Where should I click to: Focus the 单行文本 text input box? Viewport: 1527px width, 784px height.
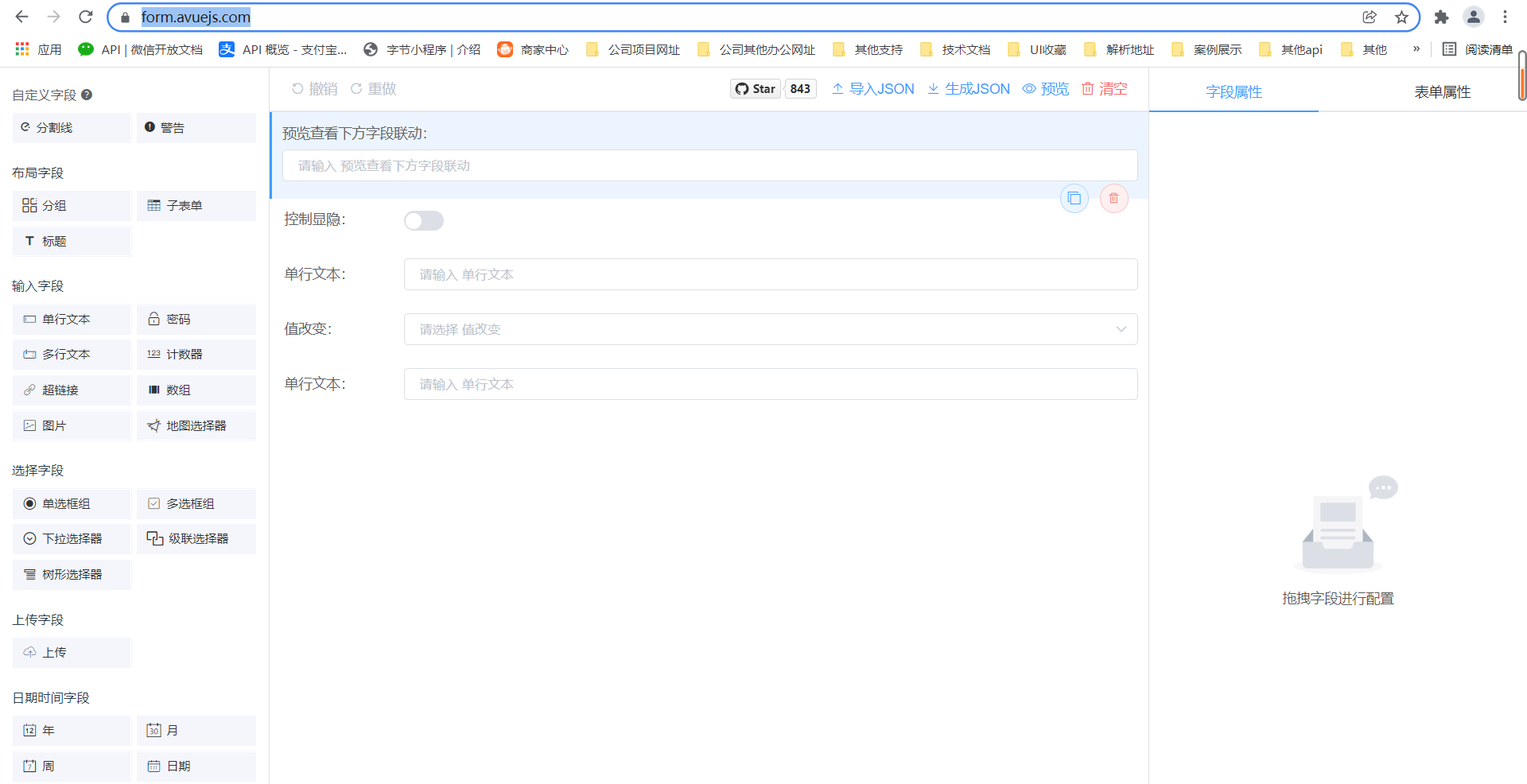(770, 274)
